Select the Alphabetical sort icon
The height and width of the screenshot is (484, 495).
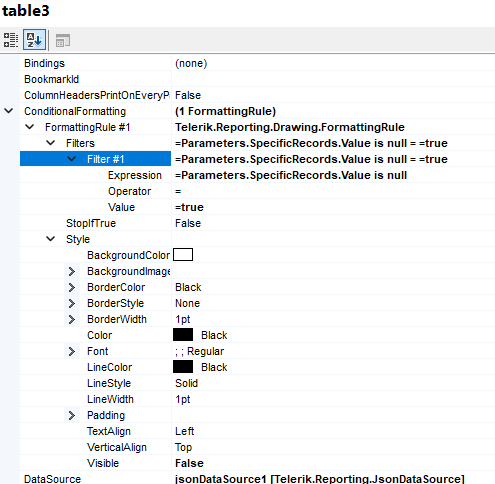[34, 40]
